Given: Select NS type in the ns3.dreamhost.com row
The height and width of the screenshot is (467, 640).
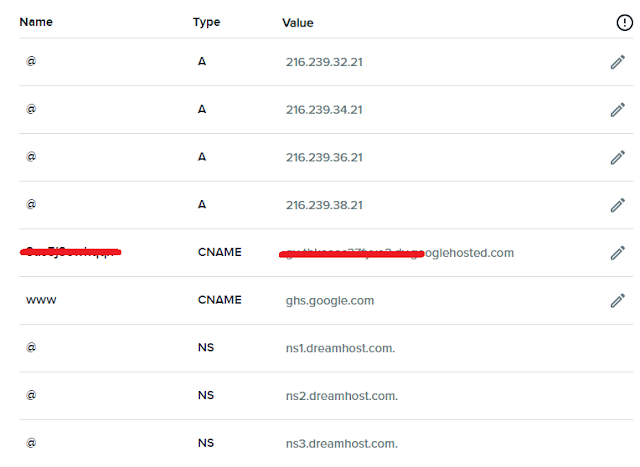Looking at the screenshot, I should point(206,443).
